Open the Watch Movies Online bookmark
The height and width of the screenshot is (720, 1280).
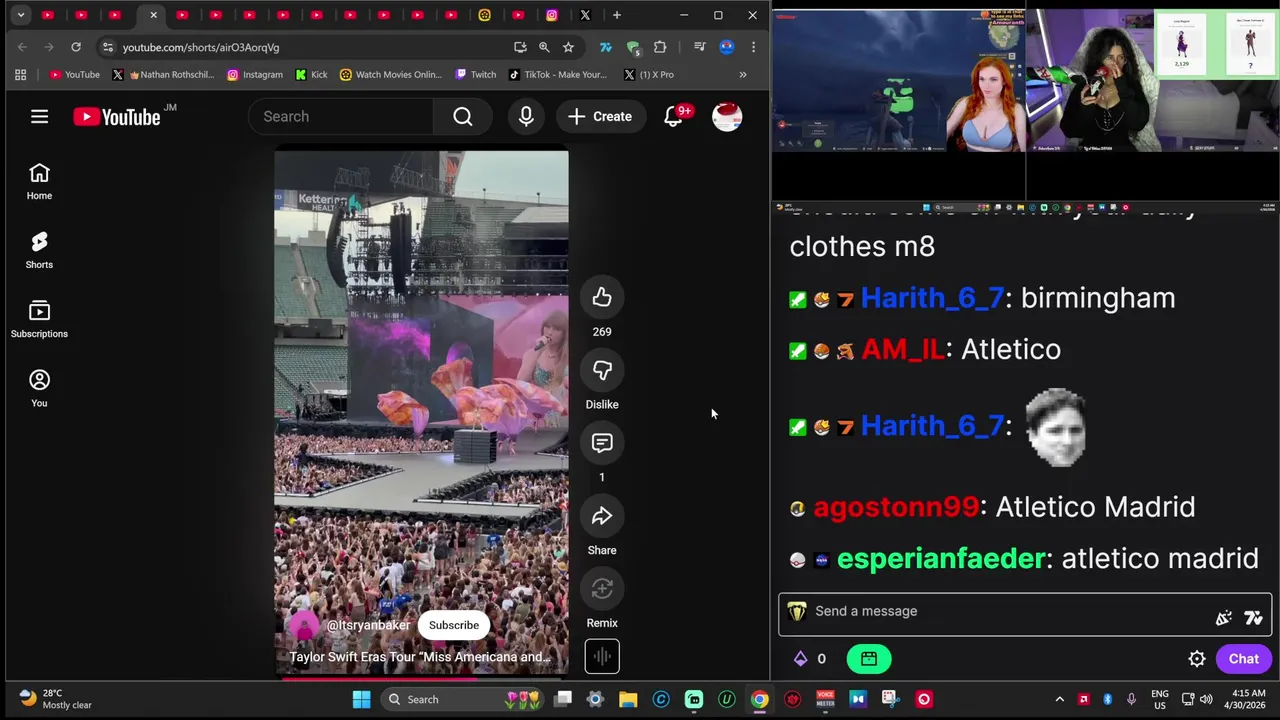[391, 74]
